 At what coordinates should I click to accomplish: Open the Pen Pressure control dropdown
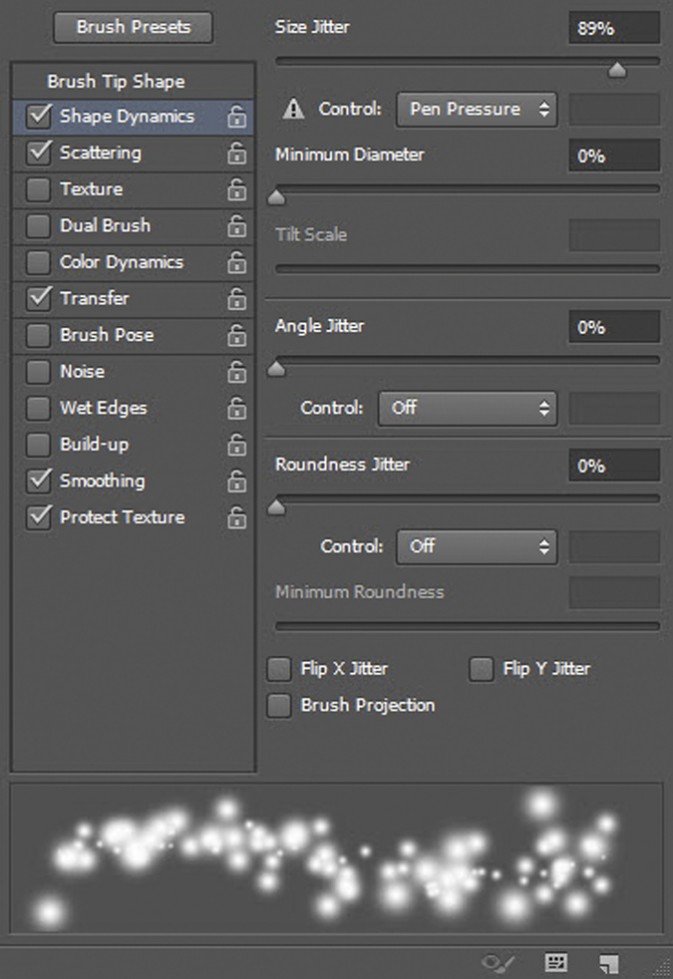pos(477,110)
